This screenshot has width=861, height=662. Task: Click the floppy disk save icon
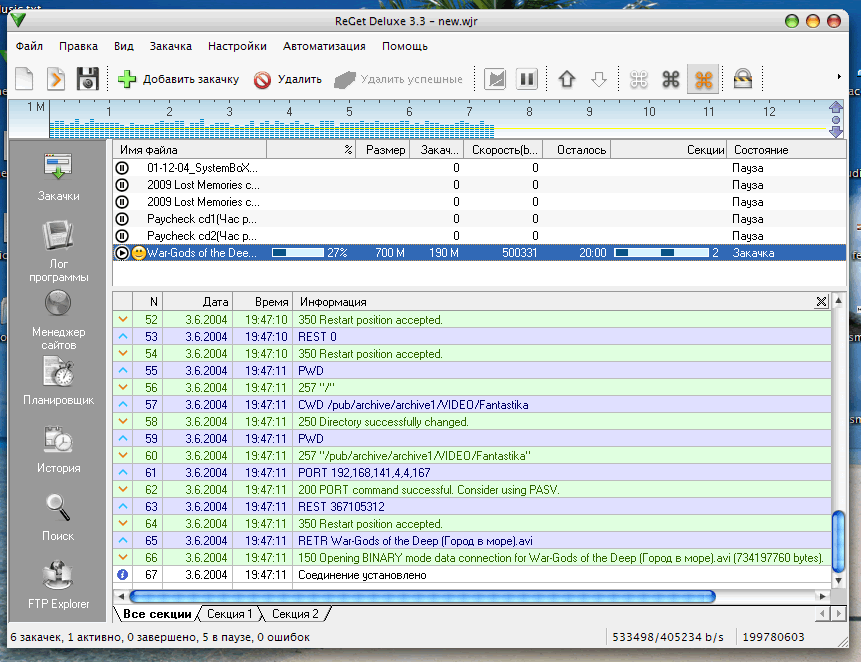coord(88,78)
